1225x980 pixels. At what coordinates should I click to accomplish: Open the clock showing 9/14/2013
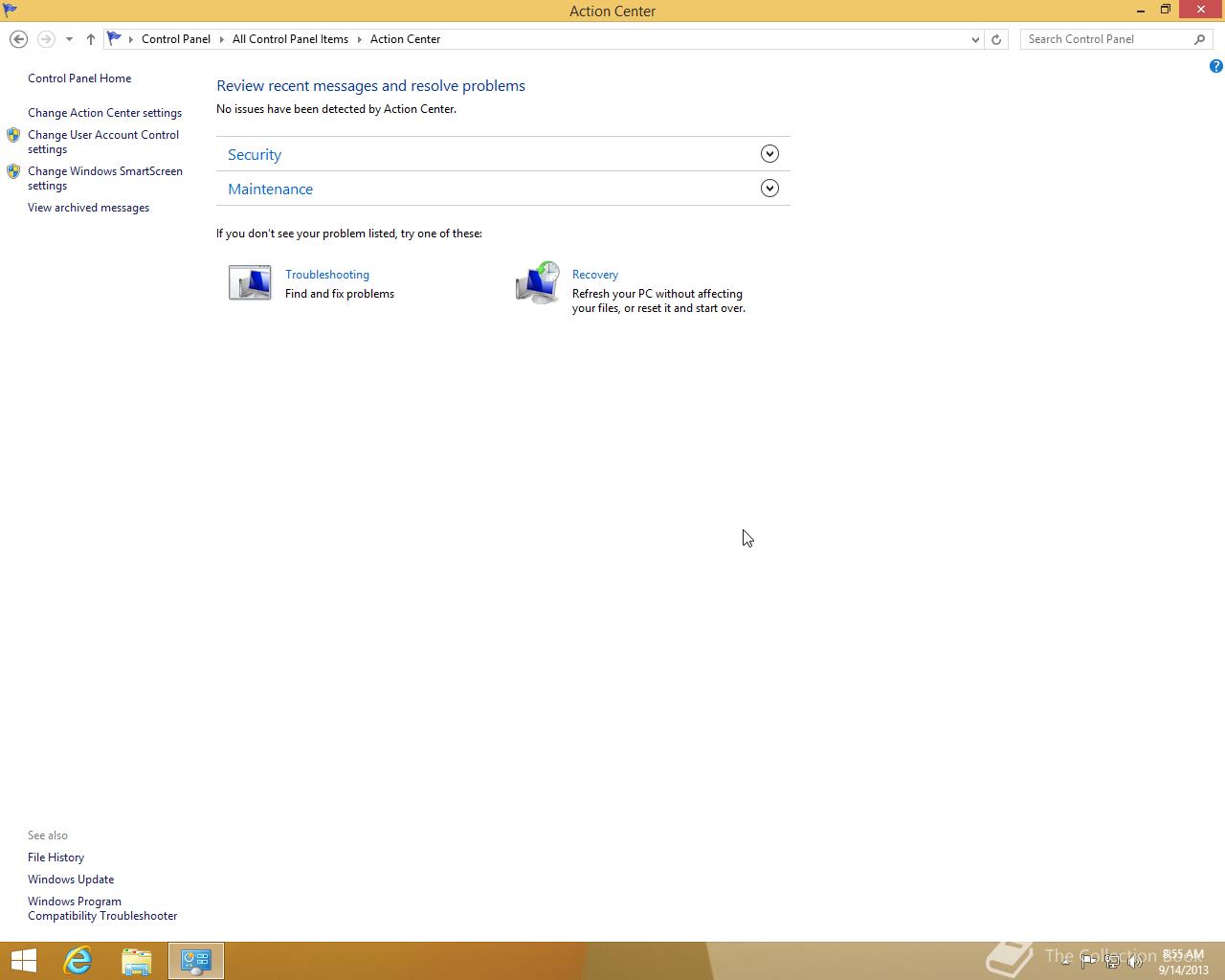tap(1184, 962)
